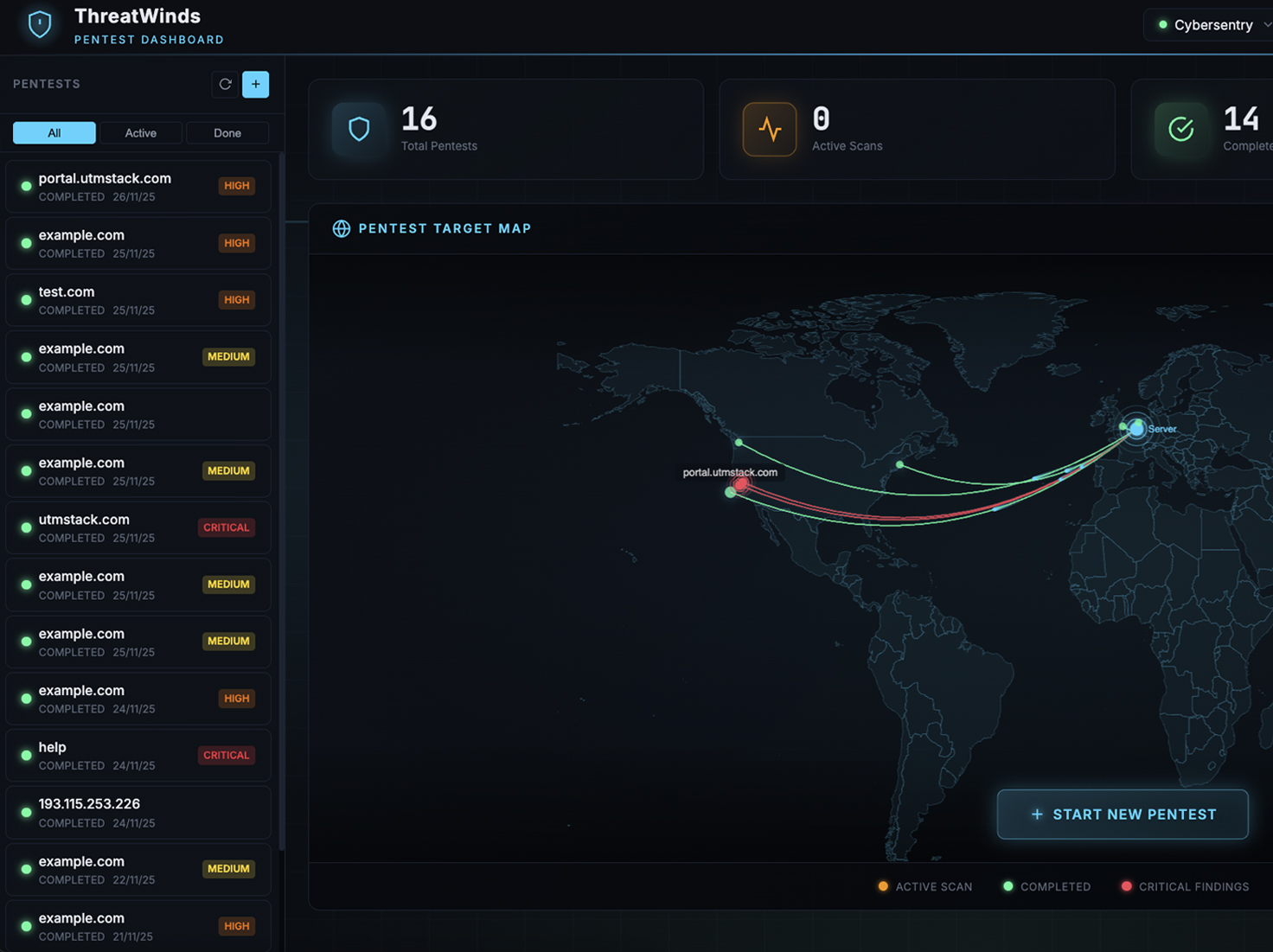Click the pentests list scrollbar
Screen dimensions: 1273x952
(282, 502)
